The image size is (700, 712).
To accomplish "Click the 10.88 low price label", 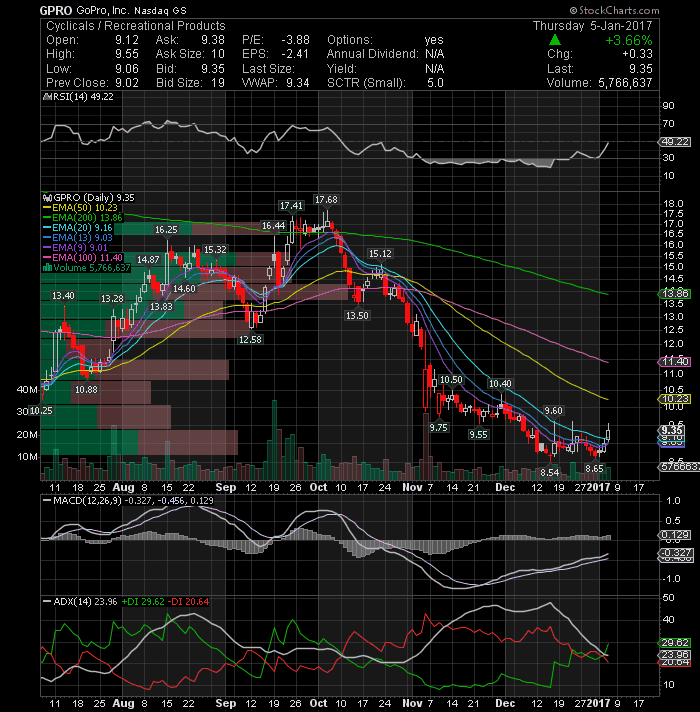I will point(86,389).
